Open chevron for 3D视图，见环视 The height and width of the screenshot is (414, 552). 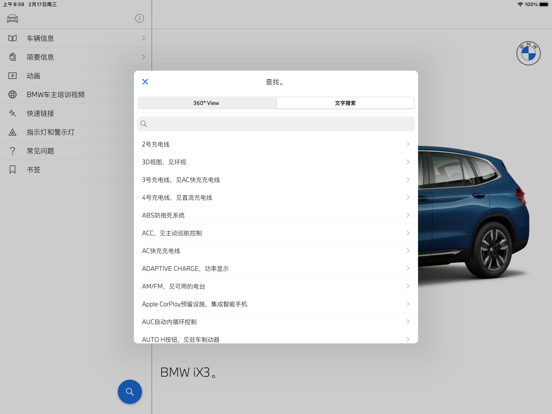[408, 162]
